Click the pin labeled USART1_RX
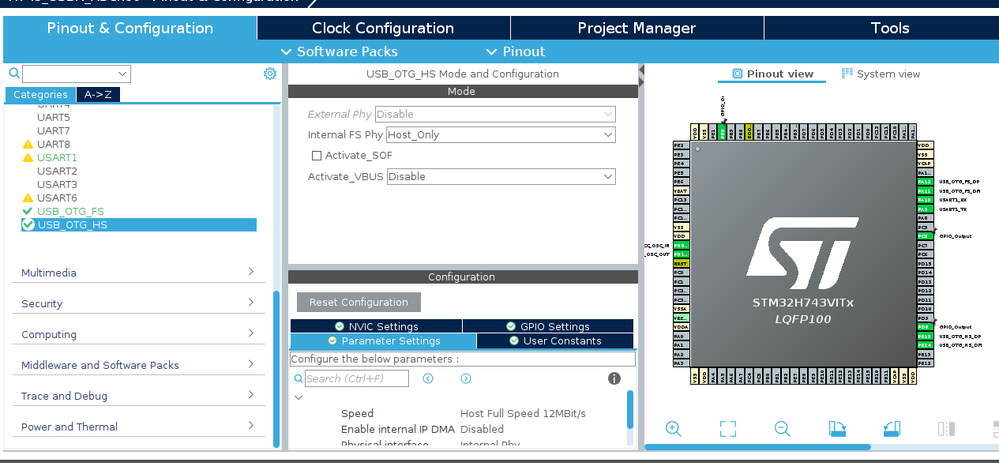The height and width of the screenshot is (463, 999). (x=924, y=199)
